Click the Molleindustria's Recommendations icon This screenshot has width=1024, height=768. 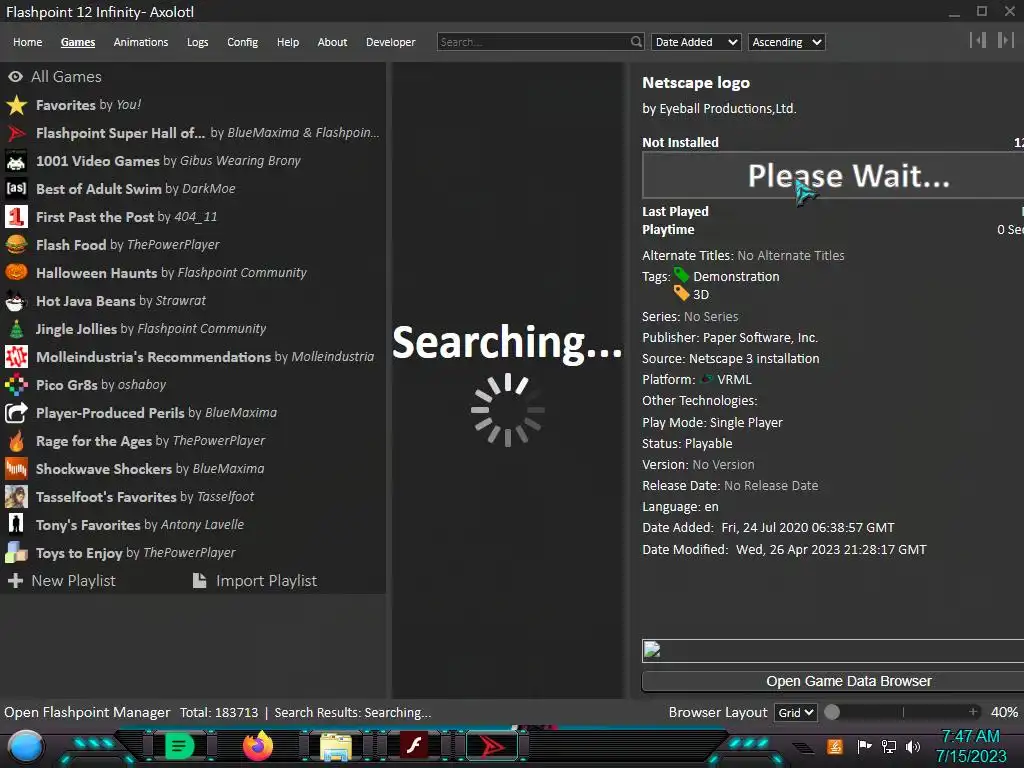click(16, 357)
